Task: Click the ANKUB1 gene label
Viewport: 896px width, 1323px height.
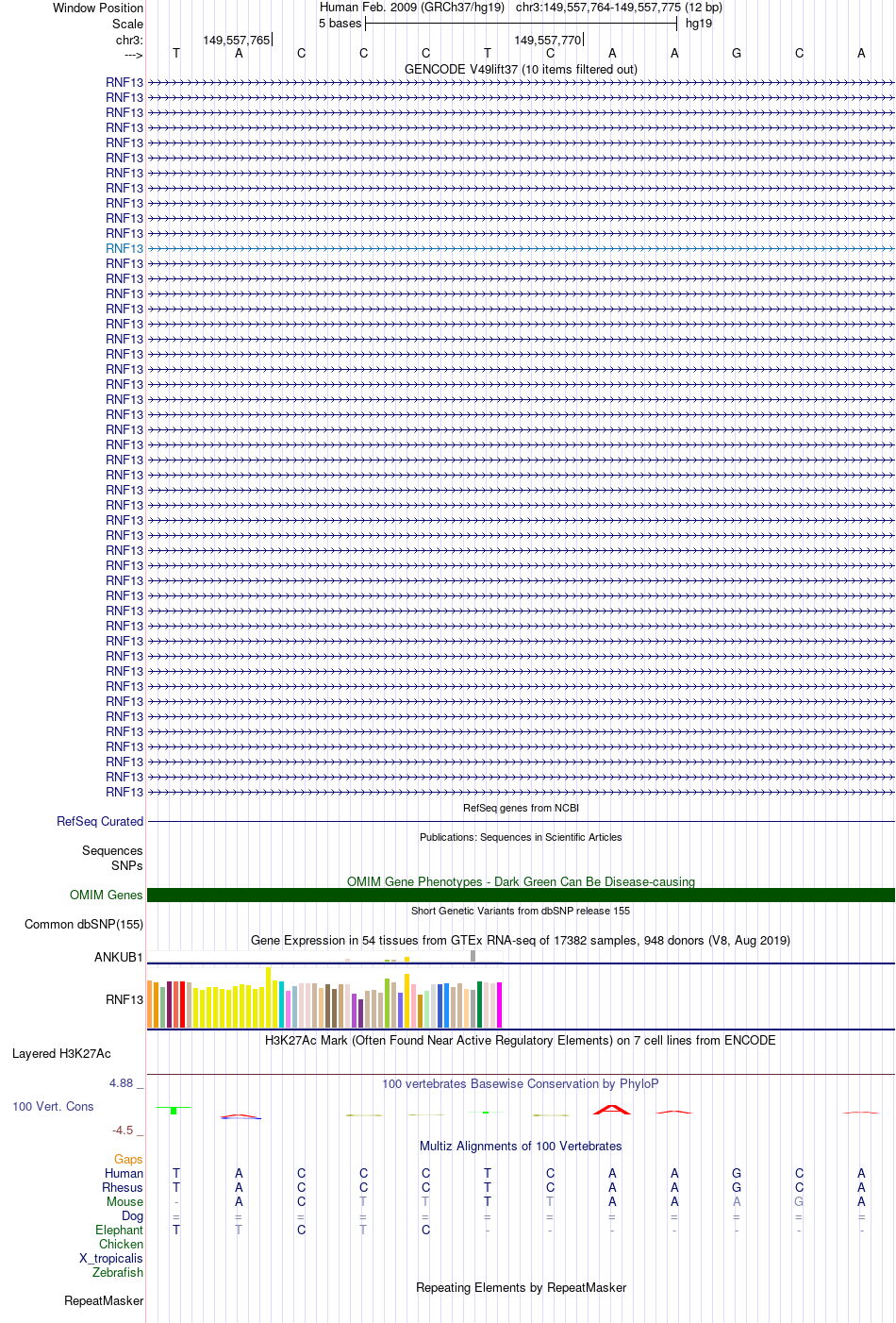Action: pyautogui.click(x=119, y=957)
